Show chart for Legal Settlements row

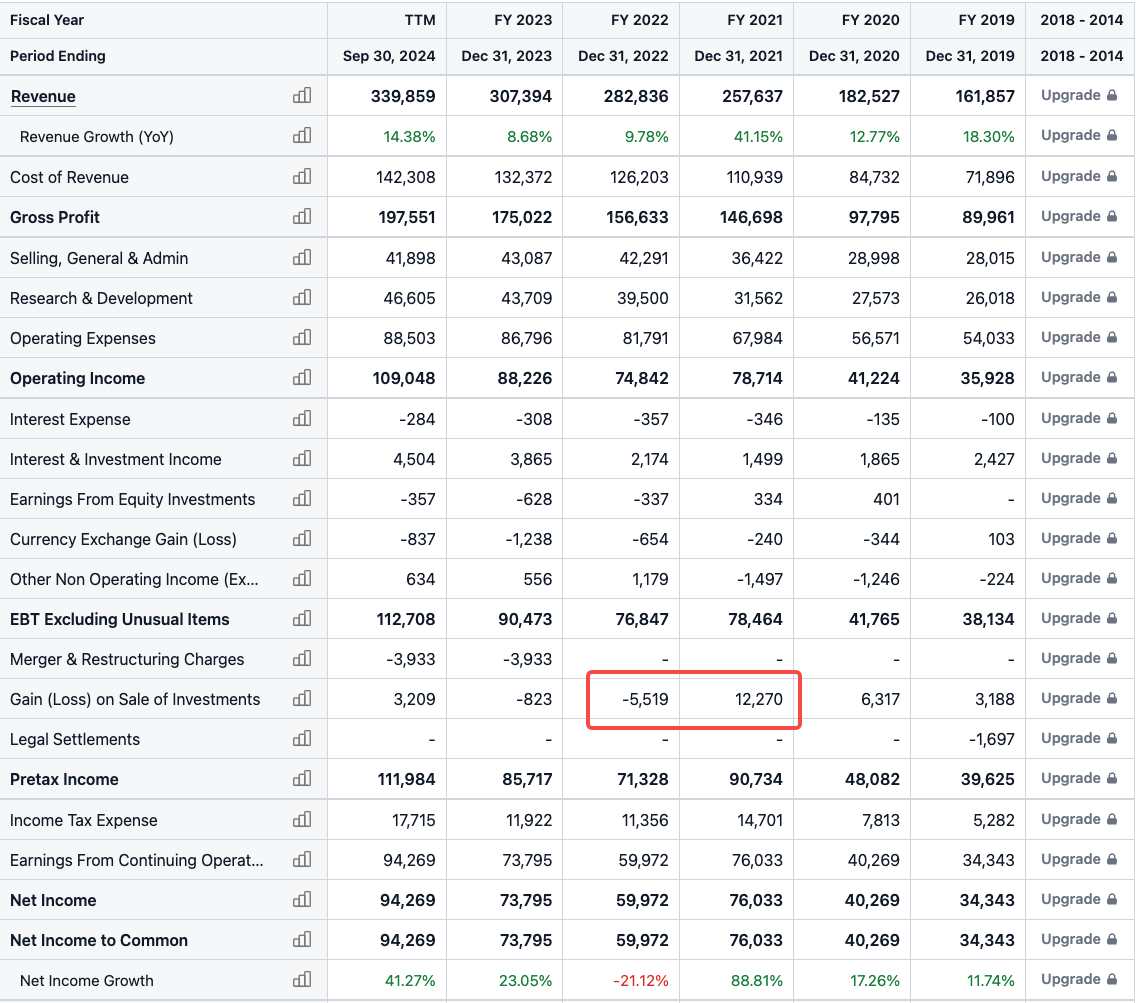pyautogui.click(x=301, y=739)
